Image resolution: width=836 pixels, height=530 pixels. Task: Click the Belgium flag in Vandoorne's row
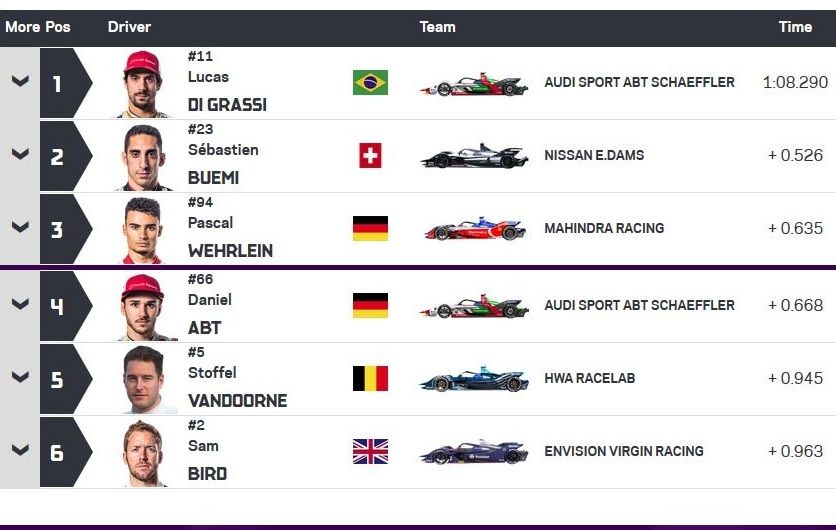370,378
